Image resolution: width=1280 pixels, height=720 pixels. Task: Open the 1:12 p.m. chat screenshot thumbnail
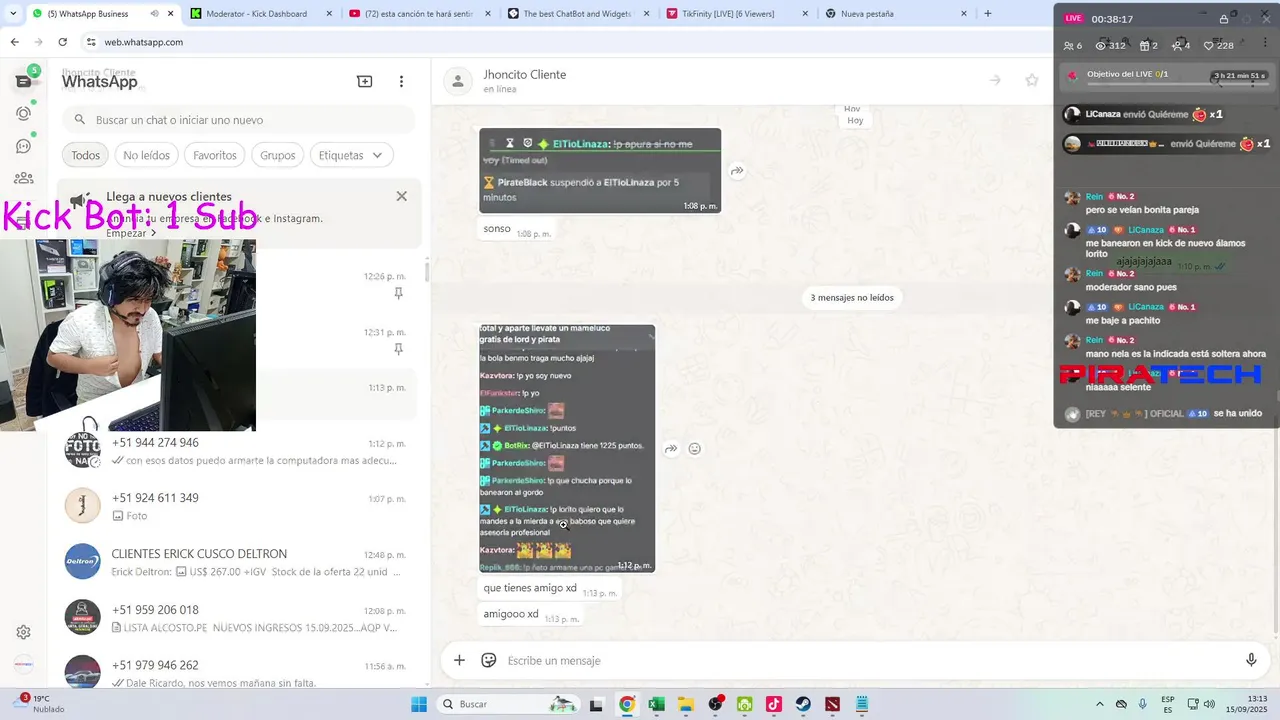tap(567, 448)
